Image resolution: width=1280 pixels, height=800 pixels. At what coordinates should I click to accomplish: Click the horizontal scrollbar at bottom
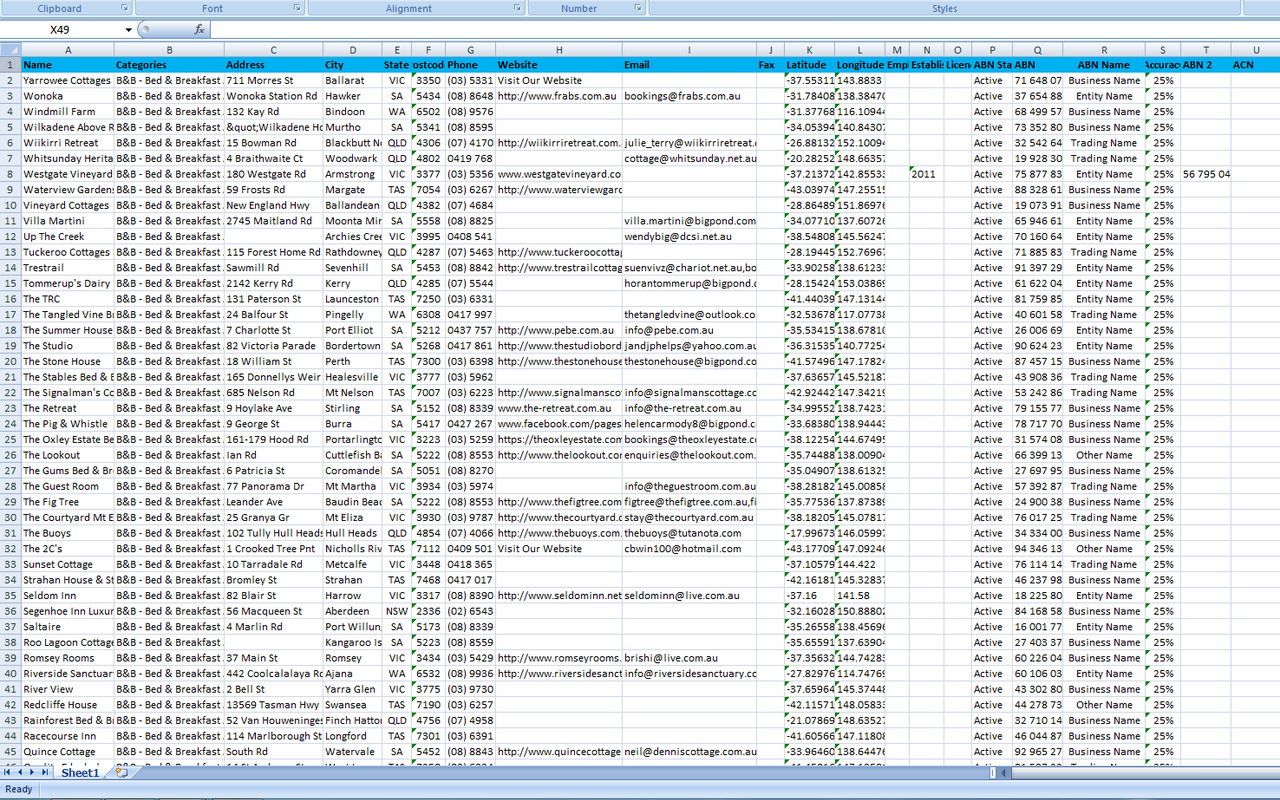pos(1130,773)
